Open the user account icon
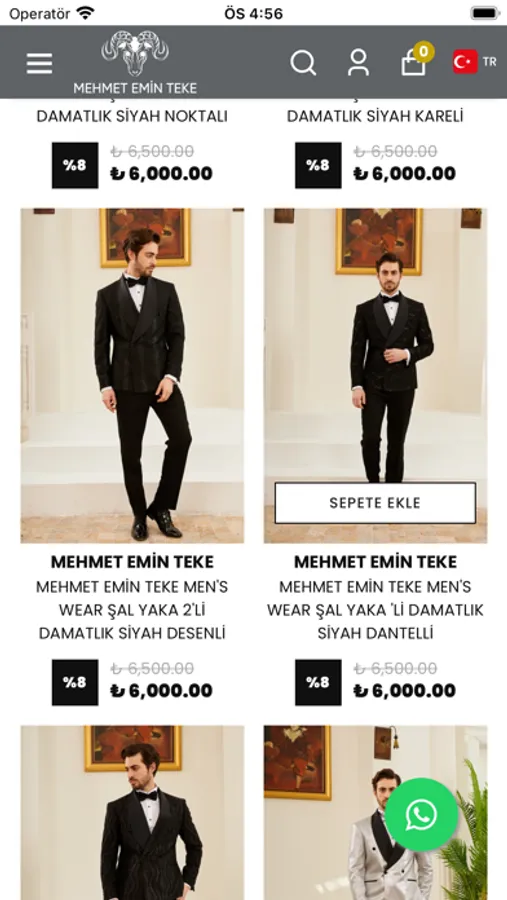The image size is (507, 900). [358, 62]
